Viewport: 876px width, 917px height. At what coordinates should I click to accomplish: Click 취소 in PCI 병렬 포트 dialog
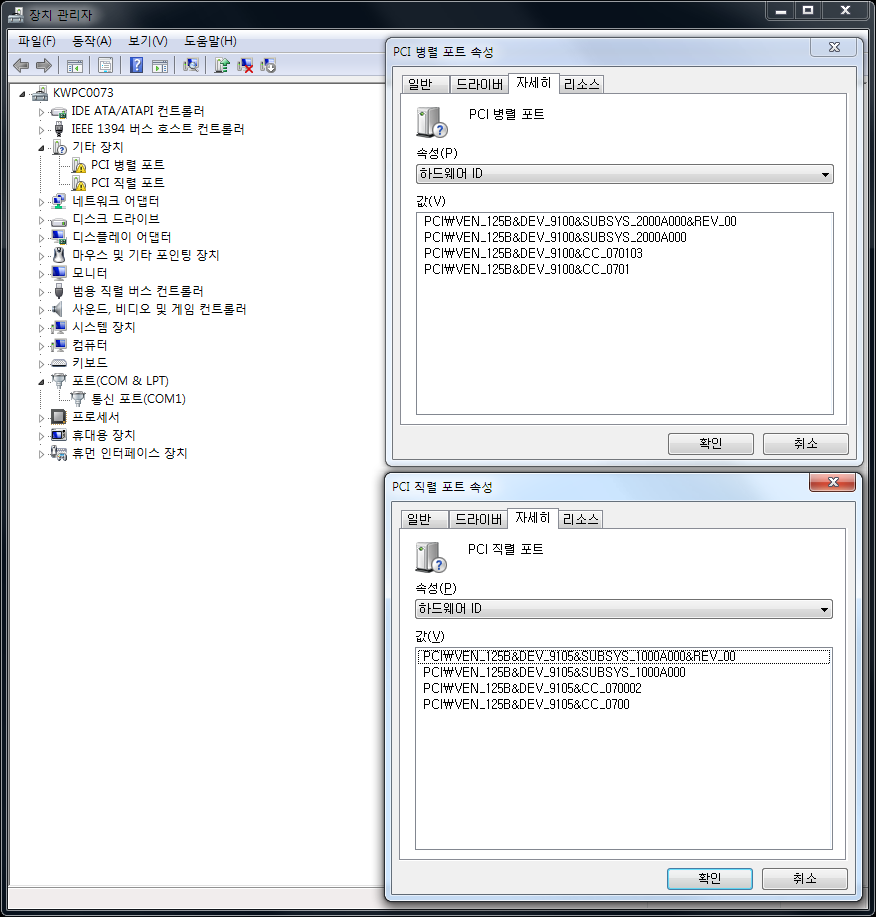pyautogui.click(x=805, y=443)
